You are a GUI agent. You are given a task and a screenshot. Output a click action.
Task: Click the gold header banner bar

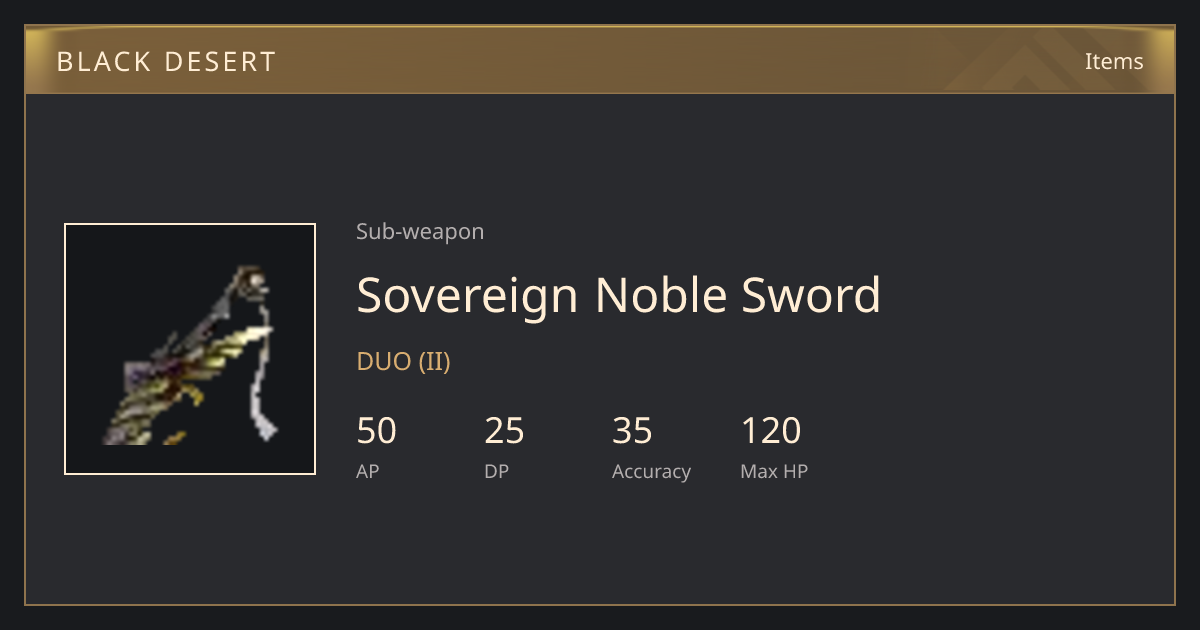tap(600, 61)
